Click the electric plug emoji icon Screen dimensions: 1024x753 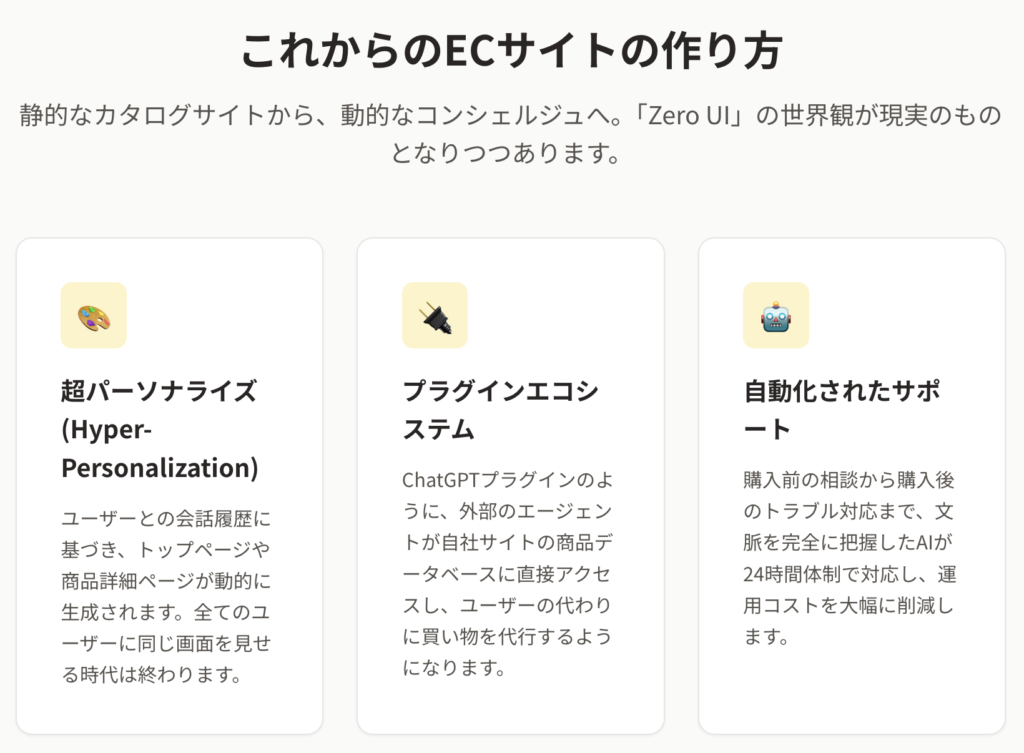pos(435,316)
